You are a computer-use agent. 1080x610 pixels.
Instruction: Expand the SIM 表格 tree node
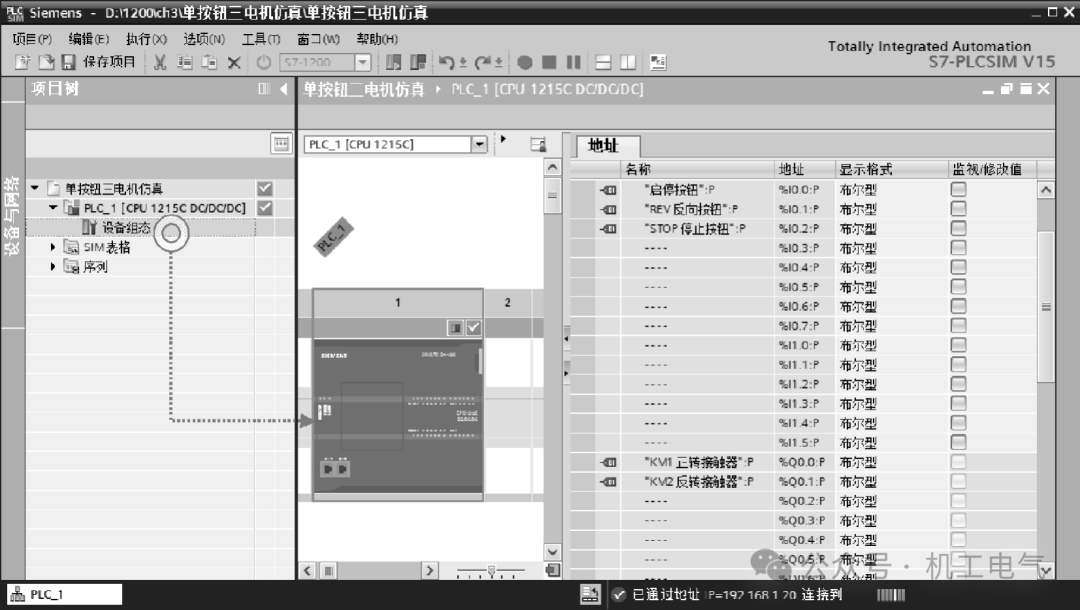pos(53,246)
